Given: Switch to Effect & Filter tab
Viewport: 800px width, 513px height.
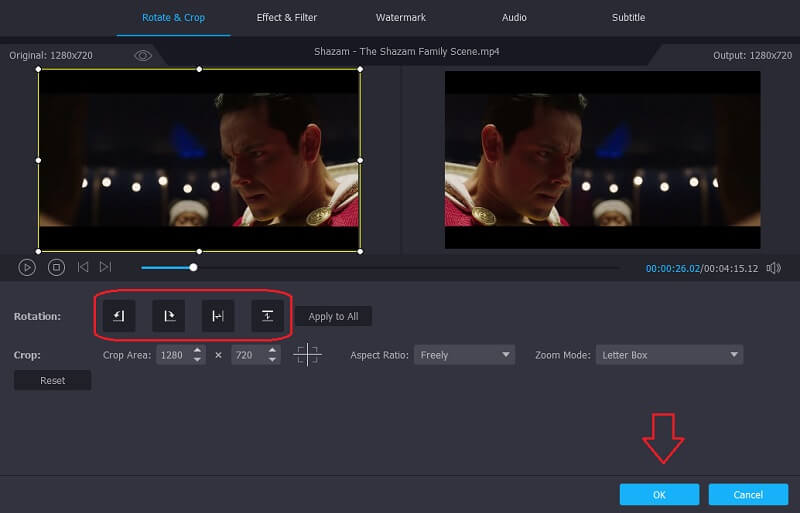Looking at the screenshot, I should pos(286,17).
